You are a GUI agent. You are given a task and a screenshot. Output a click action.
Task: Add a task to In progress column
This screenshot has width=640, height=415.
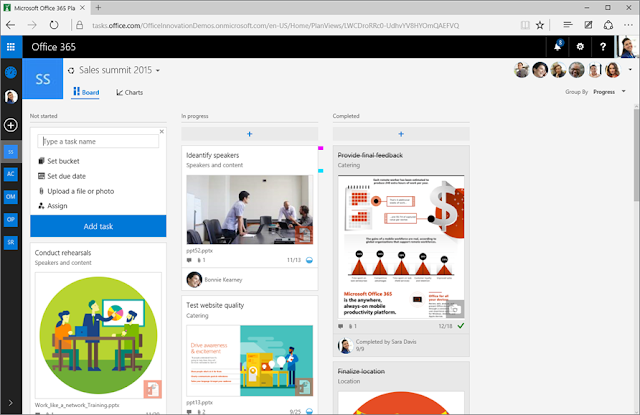pos(249,134)
